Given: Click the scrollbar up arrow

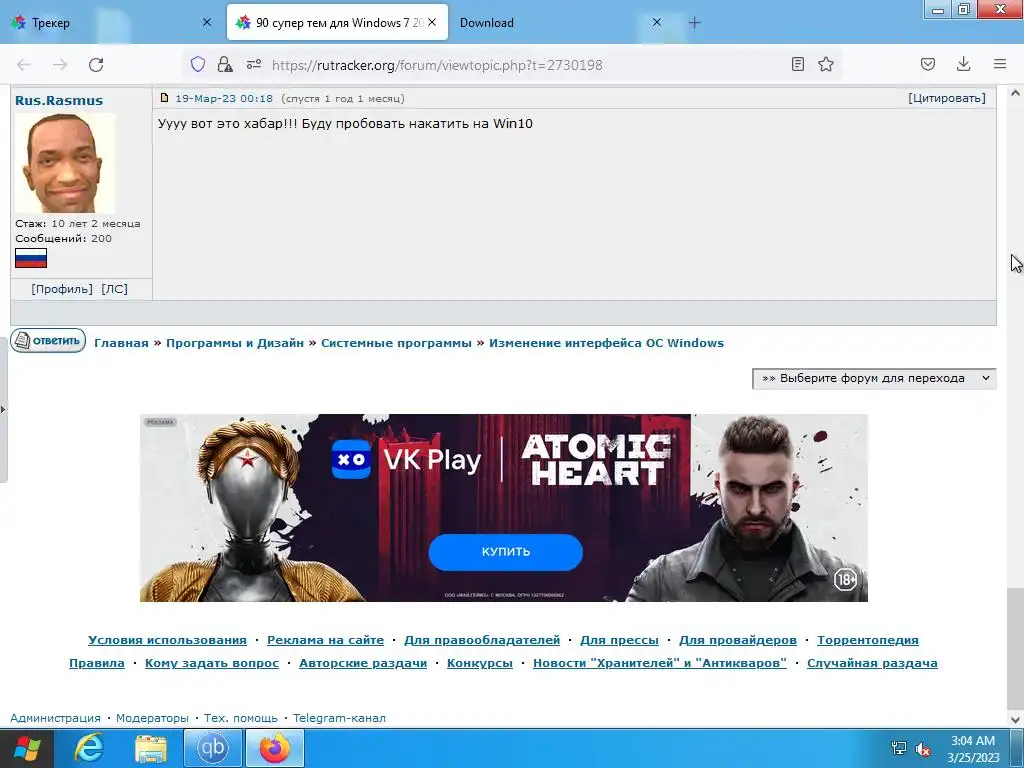Looking at the screenshot, I should [1016, 93].
